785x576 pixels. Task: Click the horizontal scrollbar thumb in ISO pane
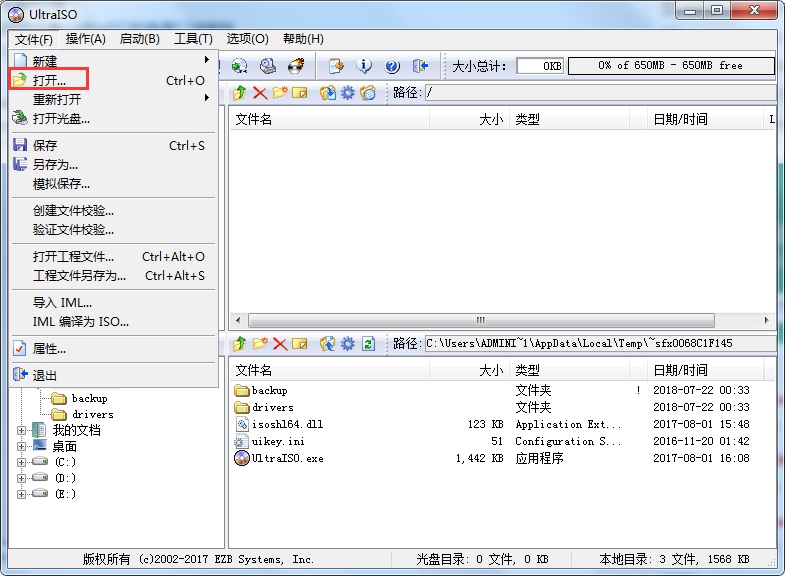(x=481, y=320)
